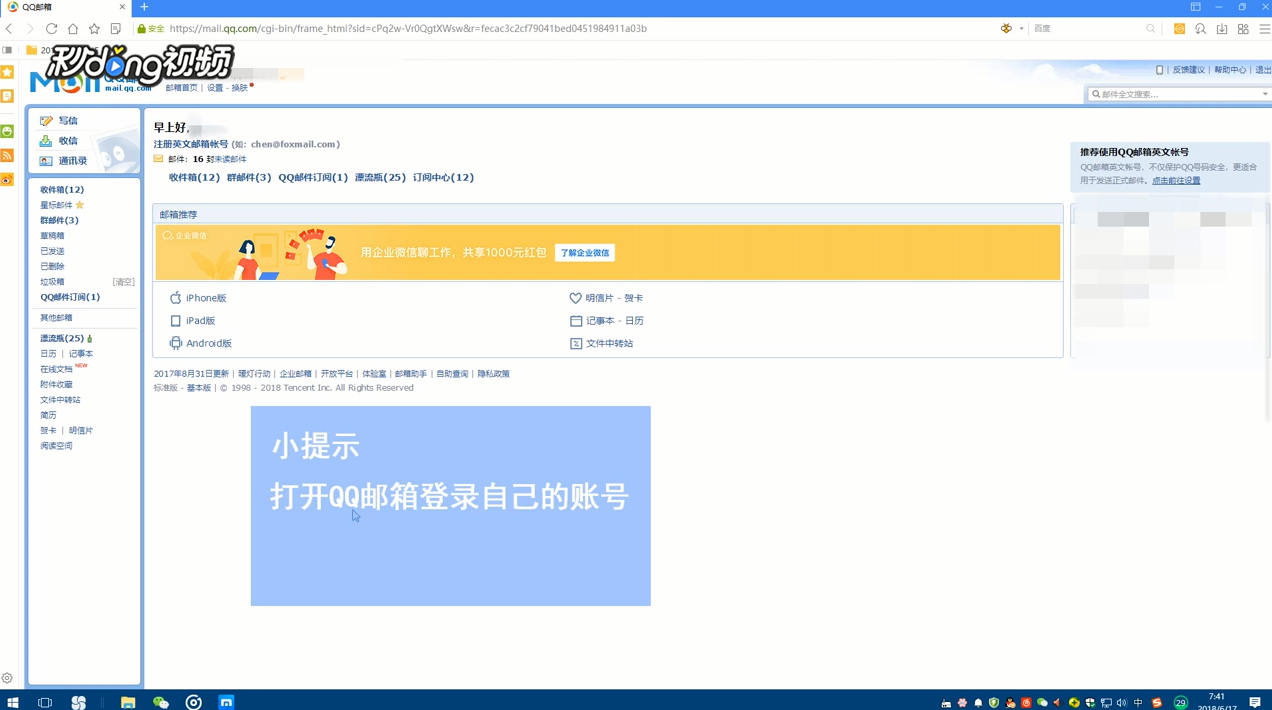Open the browser extensions grid icon
This screenshot has width=1272, height=710.
click(1243, 29)
